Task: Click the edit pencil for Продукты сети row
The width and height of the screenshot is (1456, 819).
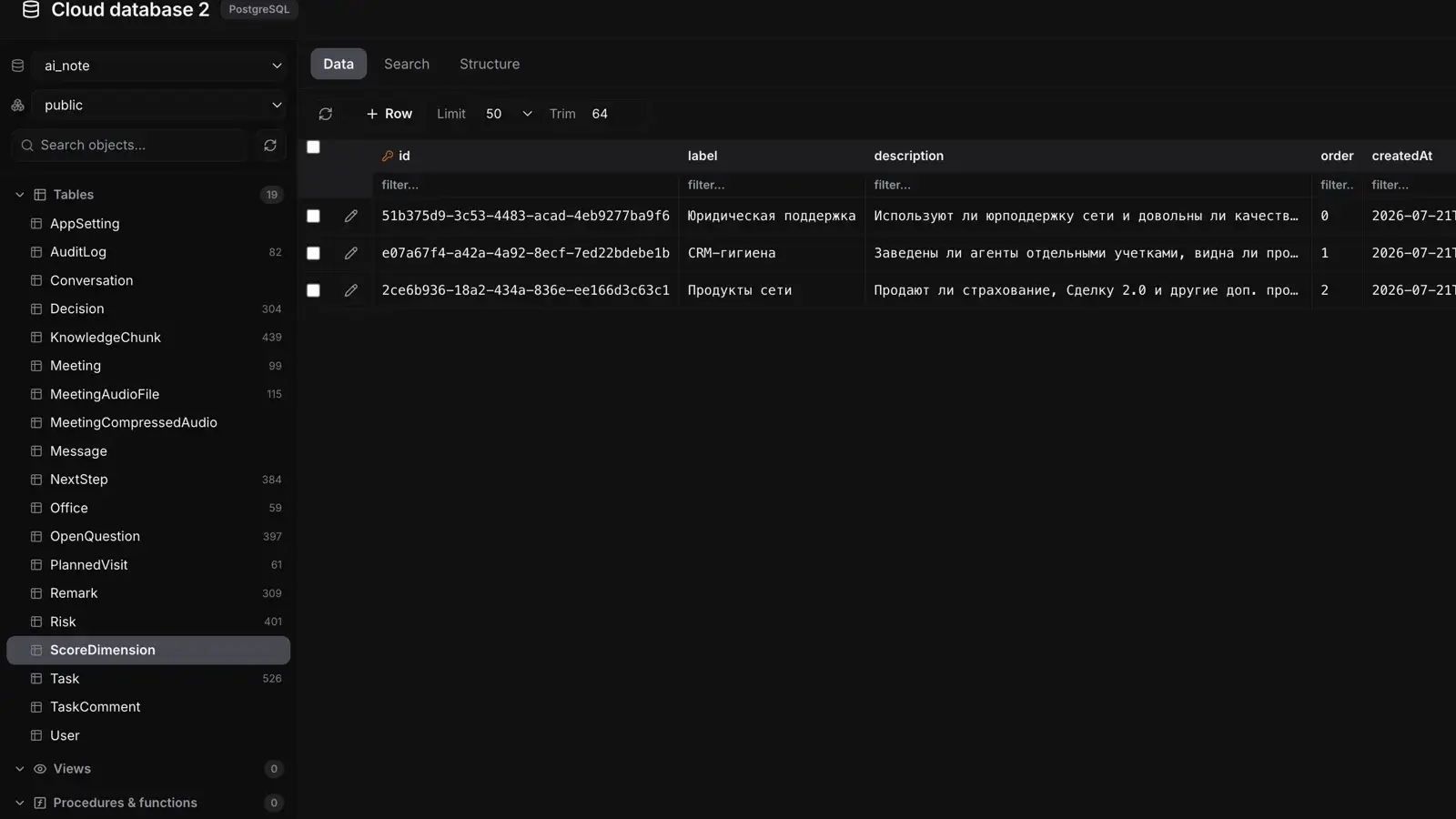Action: click(x=351, y=290)
